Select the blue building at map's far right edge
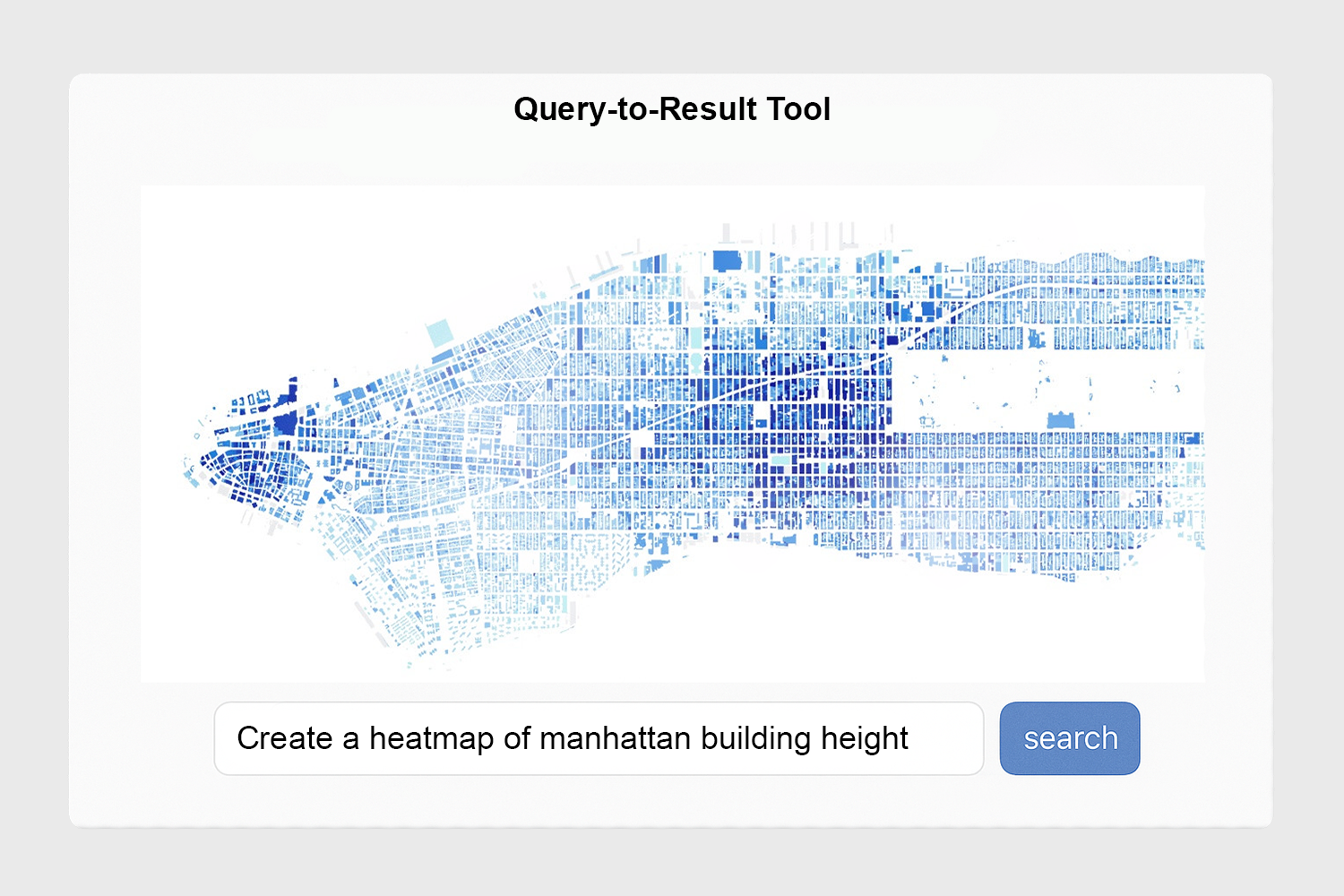 (x=1192, y=438)
